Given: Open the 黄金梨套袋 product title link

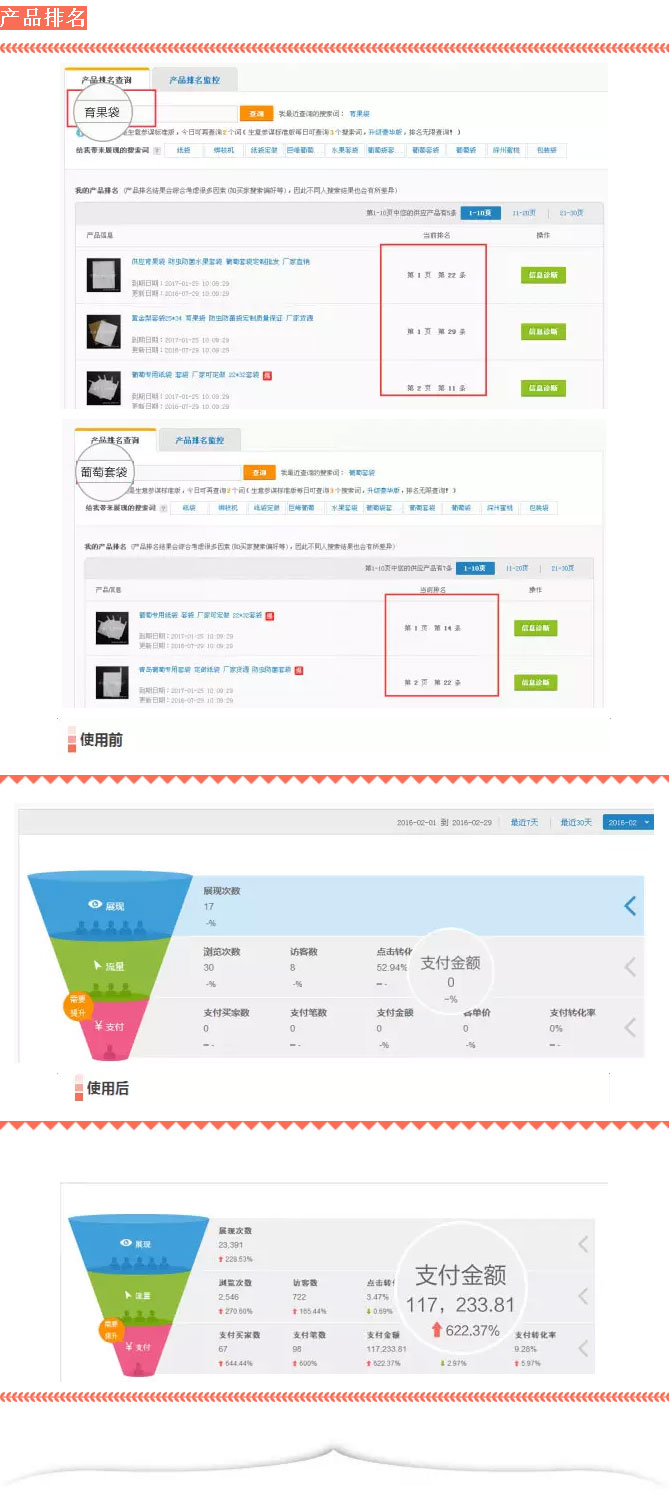Looking at the screenshot, I should pos(222,318).
